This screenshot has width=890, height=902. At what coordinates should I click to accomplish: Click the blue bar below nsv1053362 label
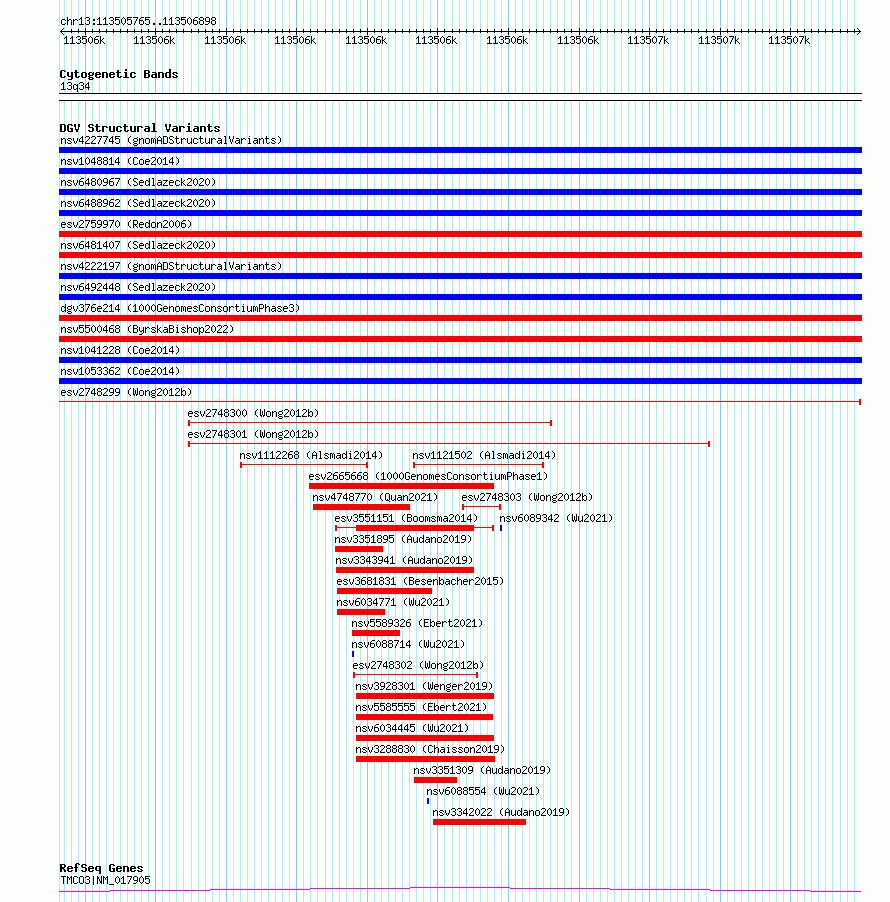click(460, 381)
